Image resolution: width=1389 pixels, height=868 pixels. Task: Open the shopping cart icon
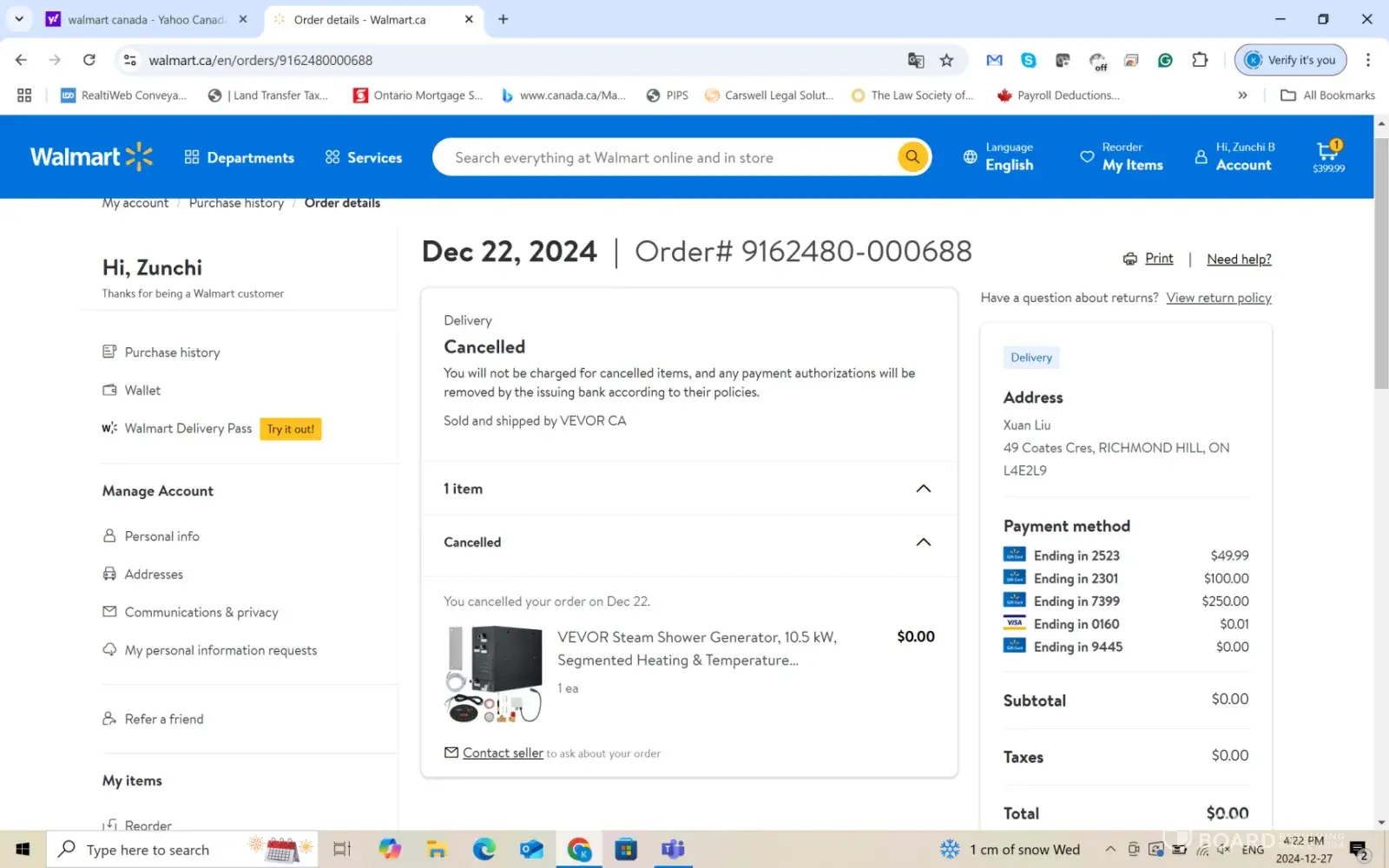point(1327,152)
